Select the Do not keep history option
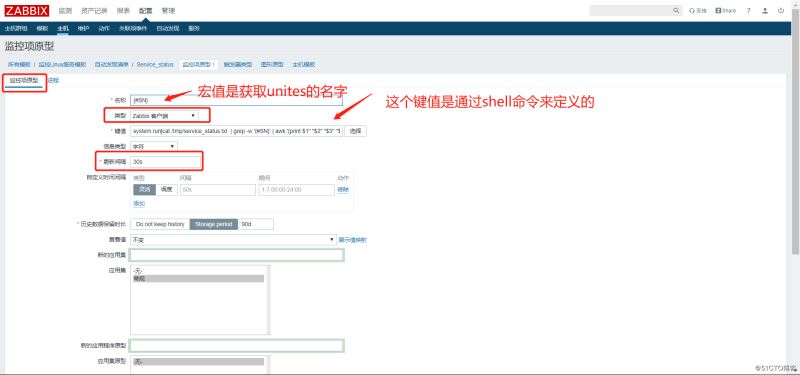This screenshot has width=800, height=375. tap(160, 224)
